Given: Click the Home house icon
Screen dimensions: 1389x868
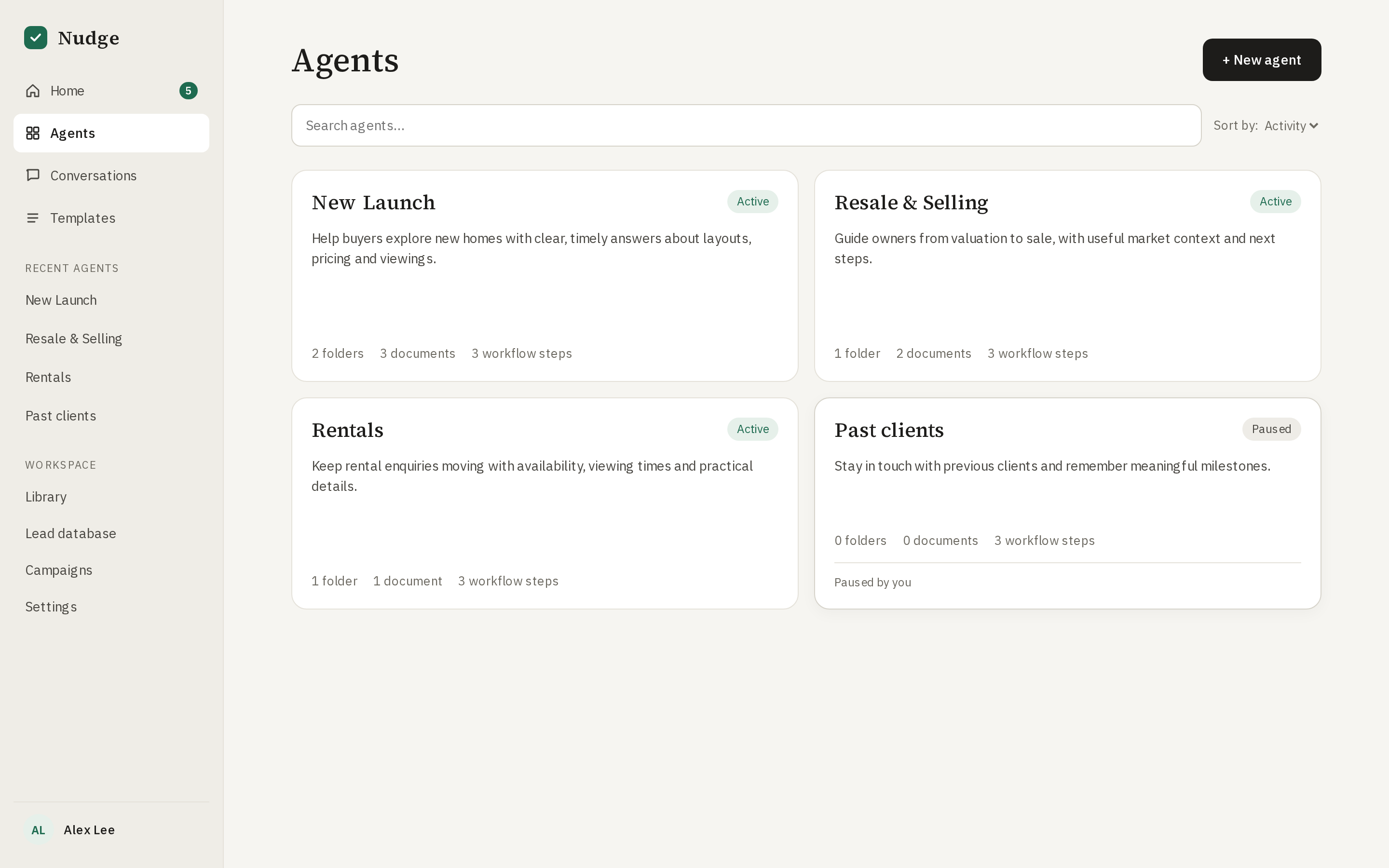Looking at the screenshot, I should pyautogui.click(x=33, y=91).
